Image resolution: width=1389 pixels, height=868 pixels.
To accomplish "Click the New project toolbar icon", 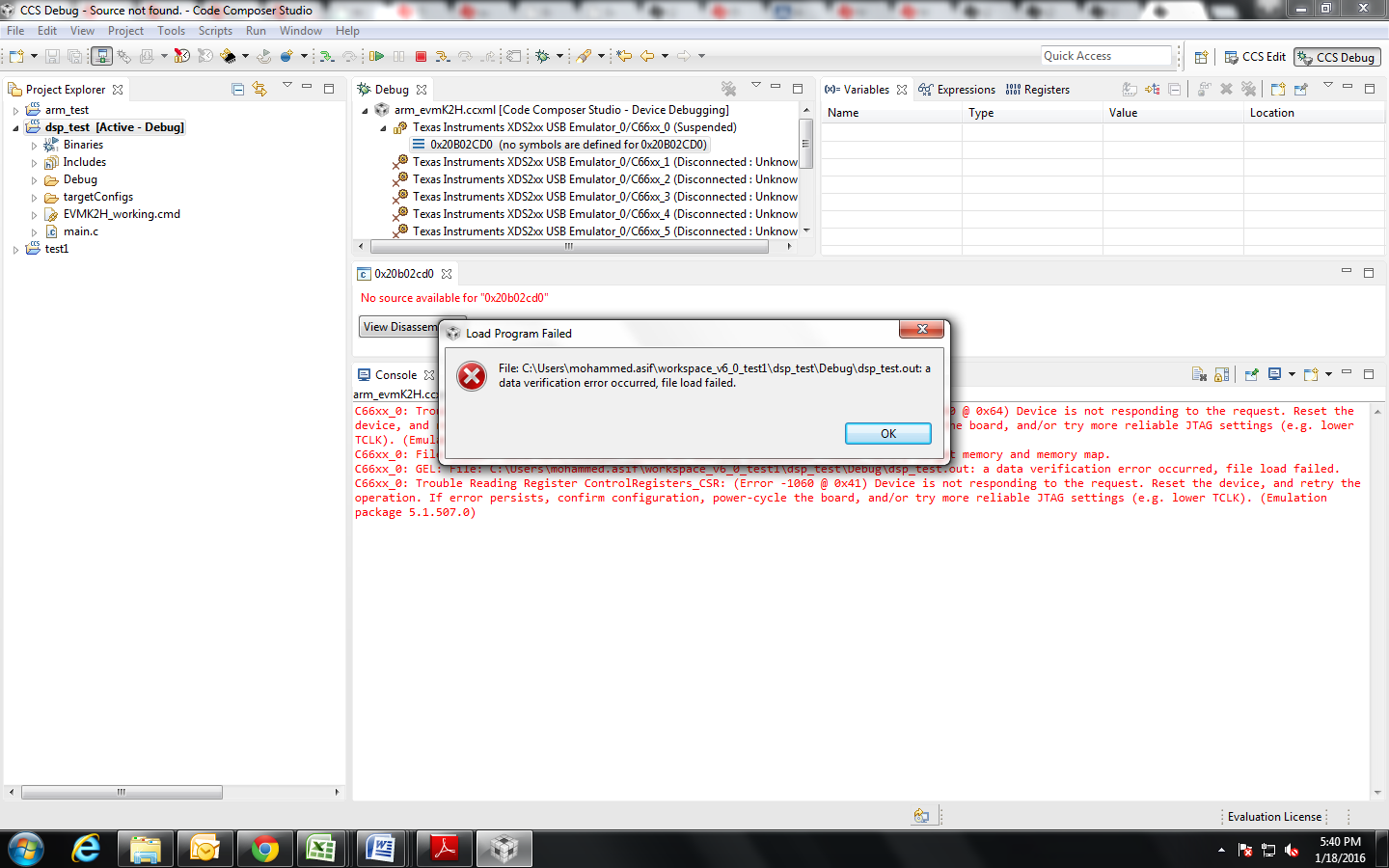I will [16, 56].
